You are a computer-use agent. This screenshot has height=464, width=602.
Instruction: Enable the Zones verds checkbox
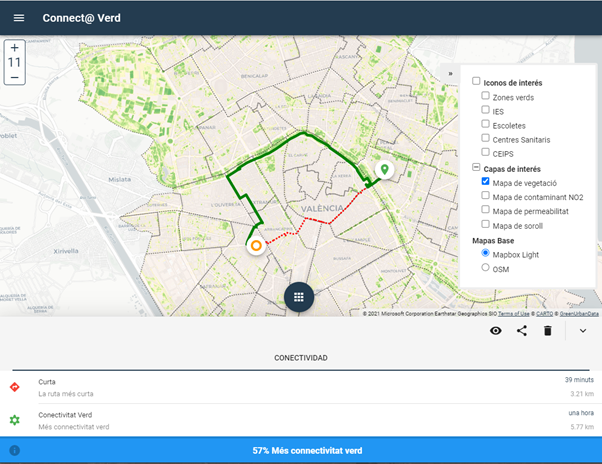pyautogui.click(x=486, y=96)
